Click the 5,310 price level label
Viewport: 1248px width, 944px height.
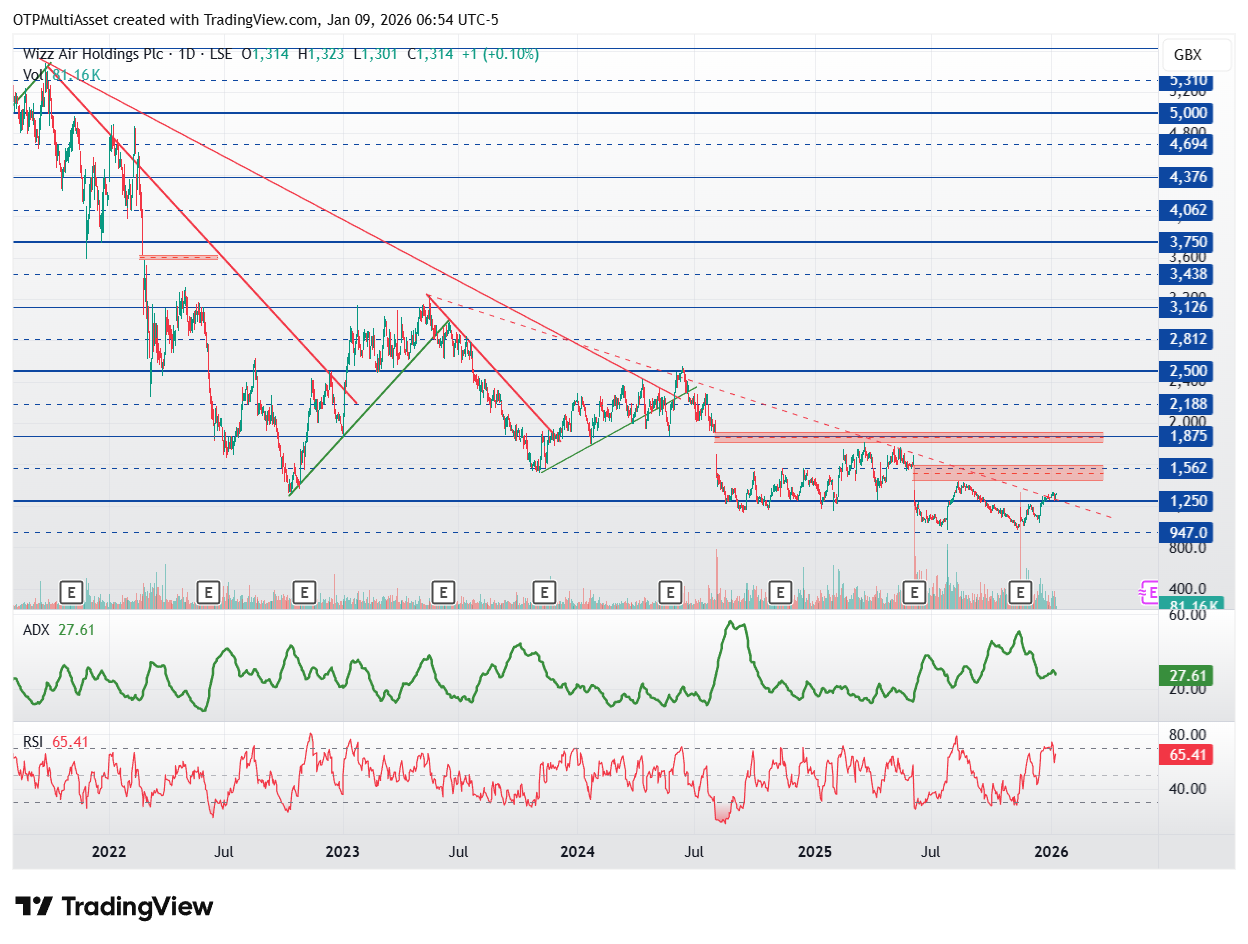(1185, 81)
